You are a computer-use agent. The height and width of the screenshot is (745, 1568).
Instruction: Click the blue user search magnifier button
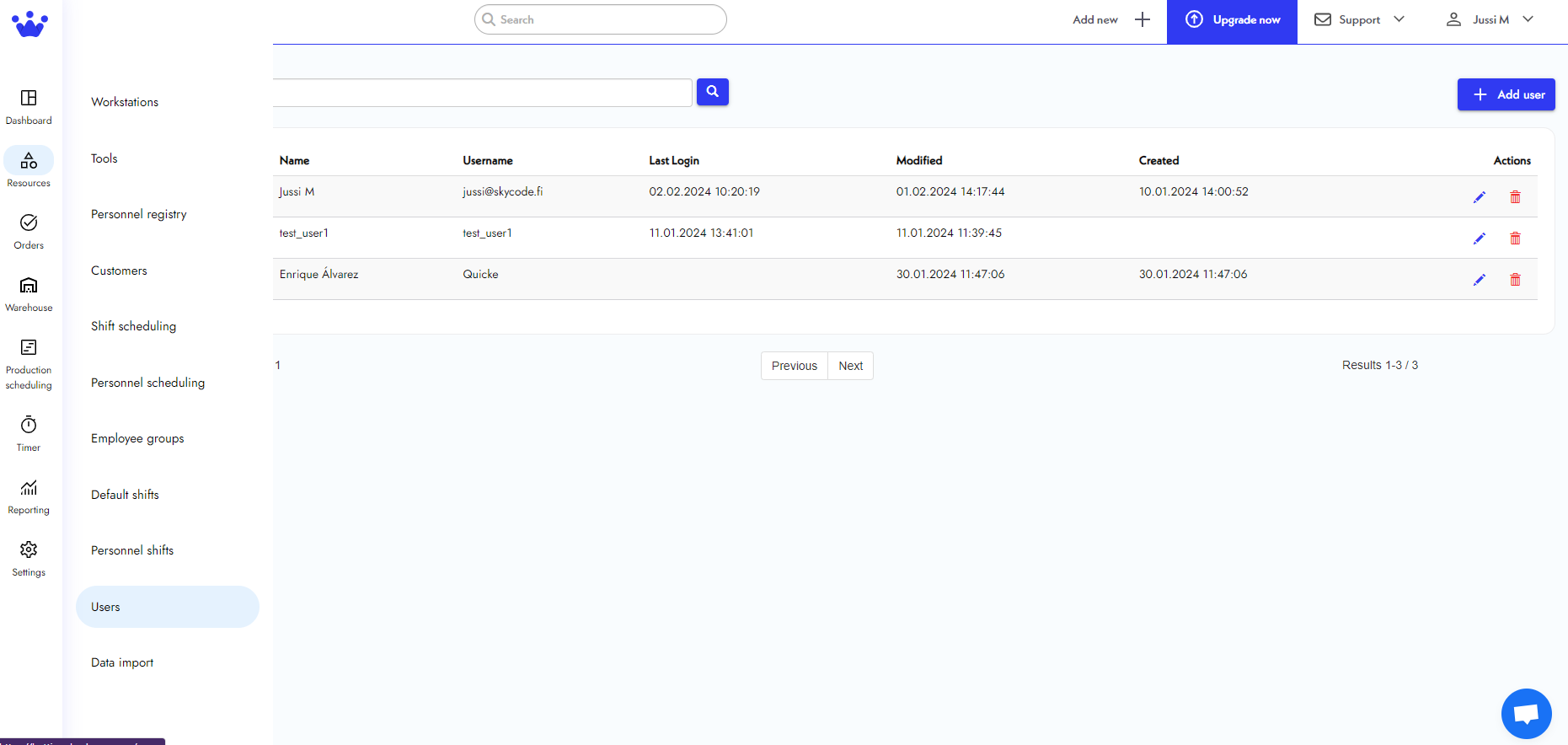tap(712, 92)
